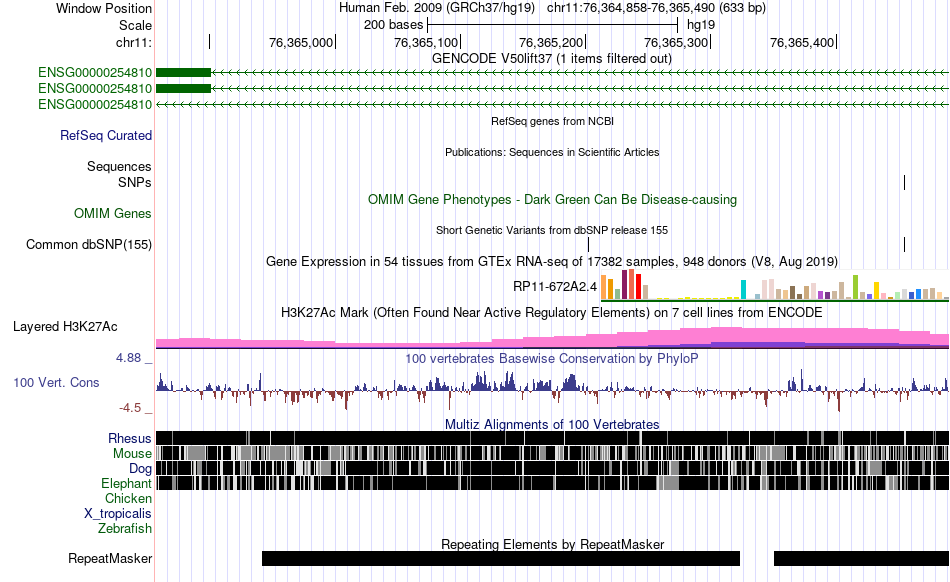The width and height of the screenshot is (950, 582).
Task: Click the 76,365,400 ruler coordinate
Action: click(x=802, y=42)
